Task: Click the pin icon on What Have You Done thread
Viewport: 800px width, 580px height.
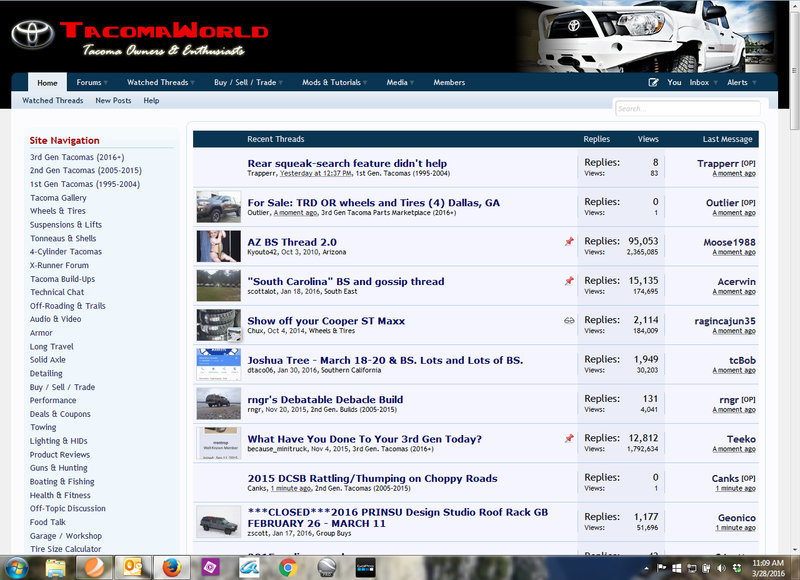Action: (569, 439)
